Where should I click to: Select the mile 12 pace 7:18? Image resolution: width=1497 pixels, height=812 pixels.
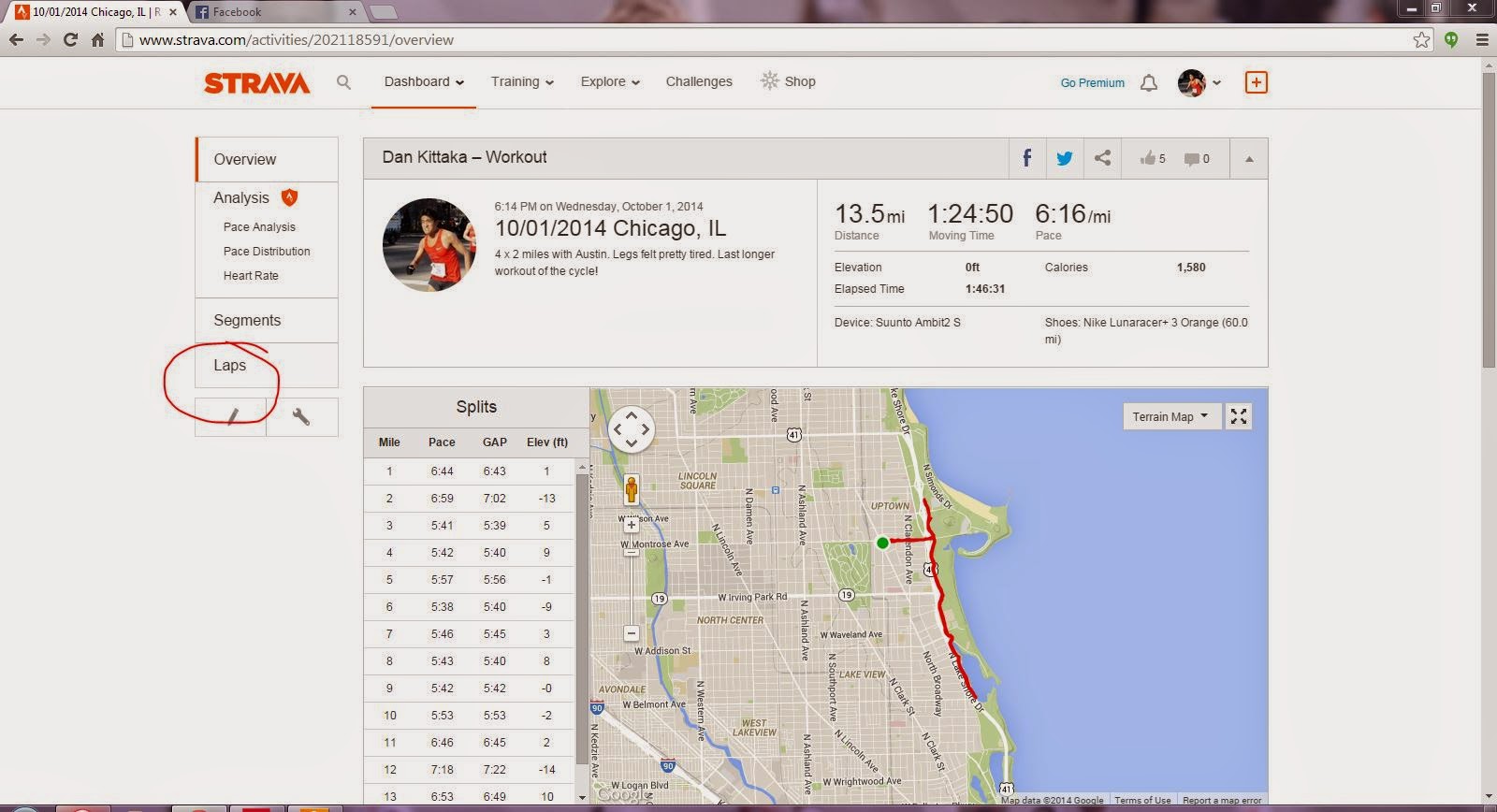[x=442, y=770]
